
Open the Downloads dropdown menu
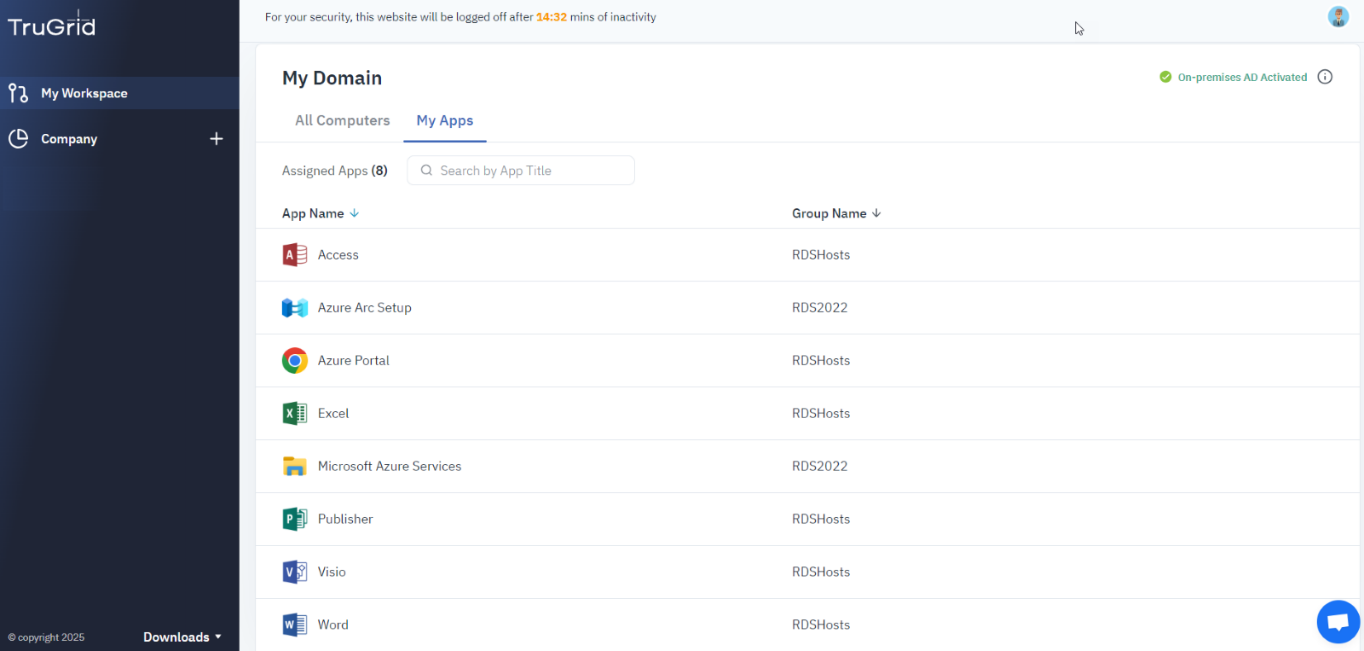coord(182,637)
